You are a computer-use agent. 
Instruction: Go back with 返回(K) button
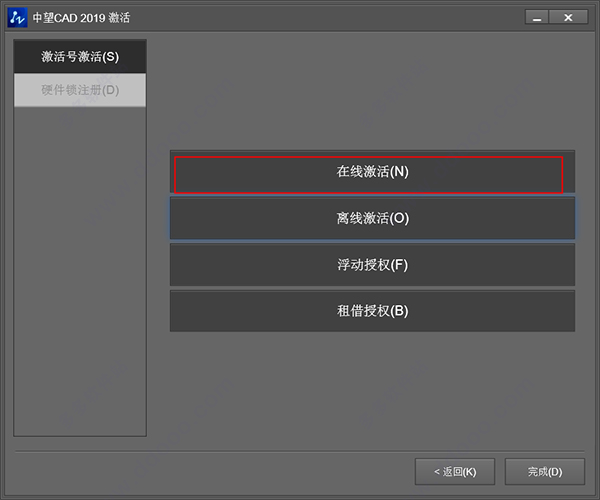click(x=455, y=472)
